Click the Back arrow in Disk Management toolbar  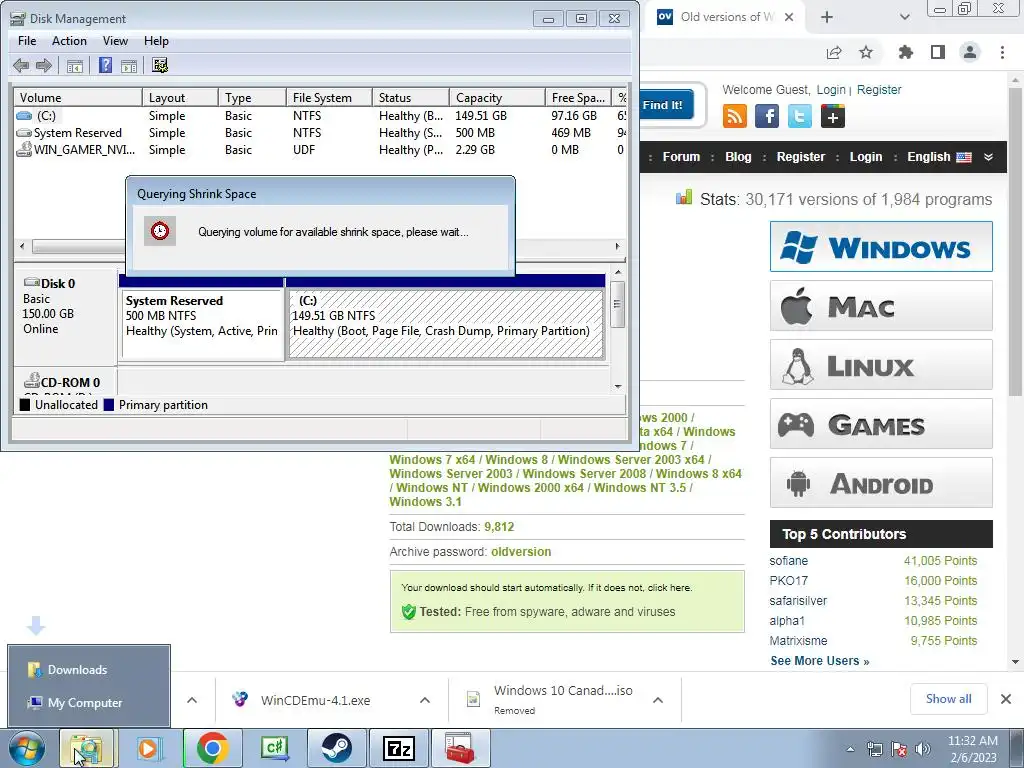[21, 65]
